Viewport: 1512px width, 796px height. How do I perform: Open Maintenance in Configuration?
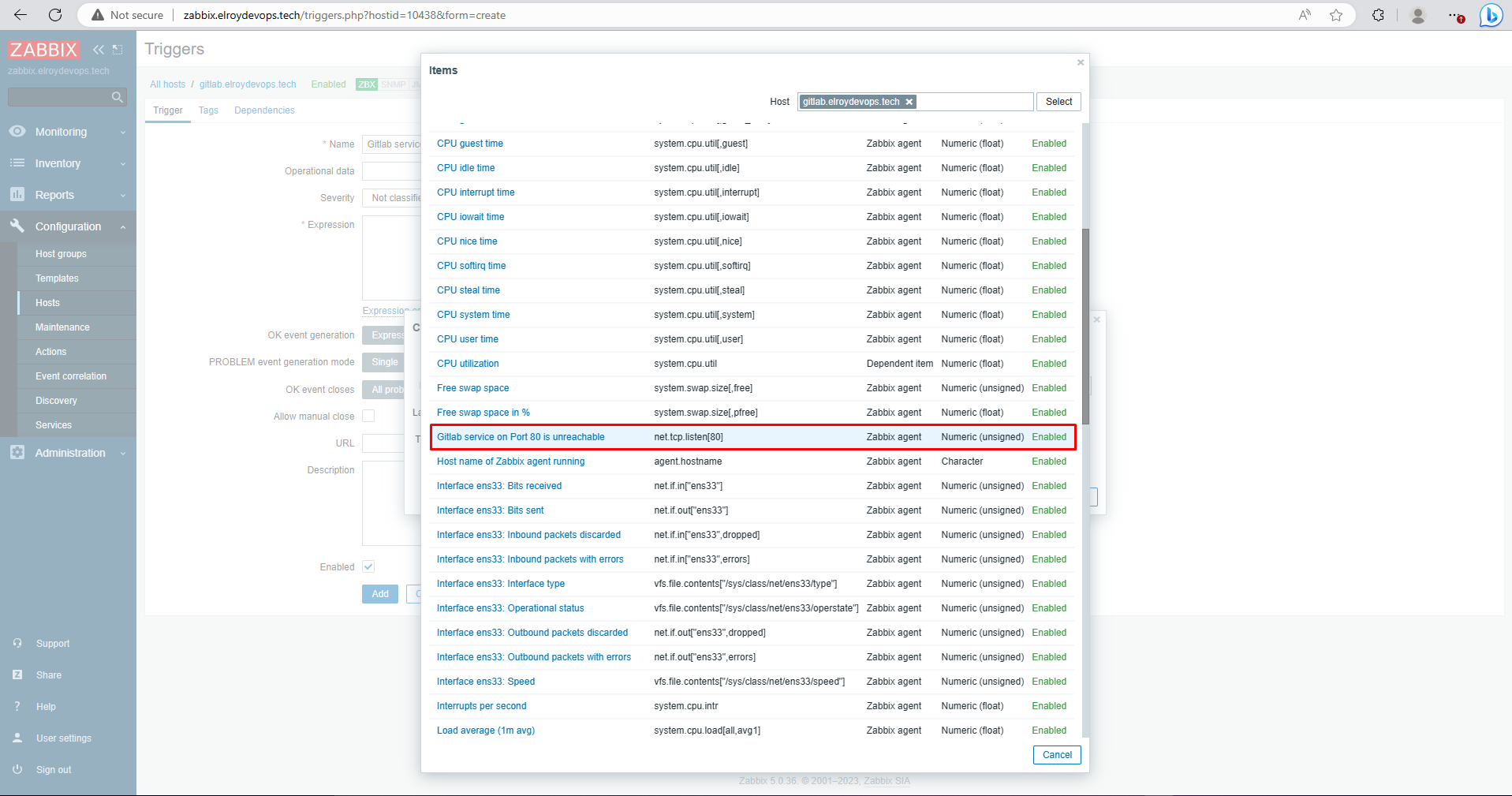[62, 327]
